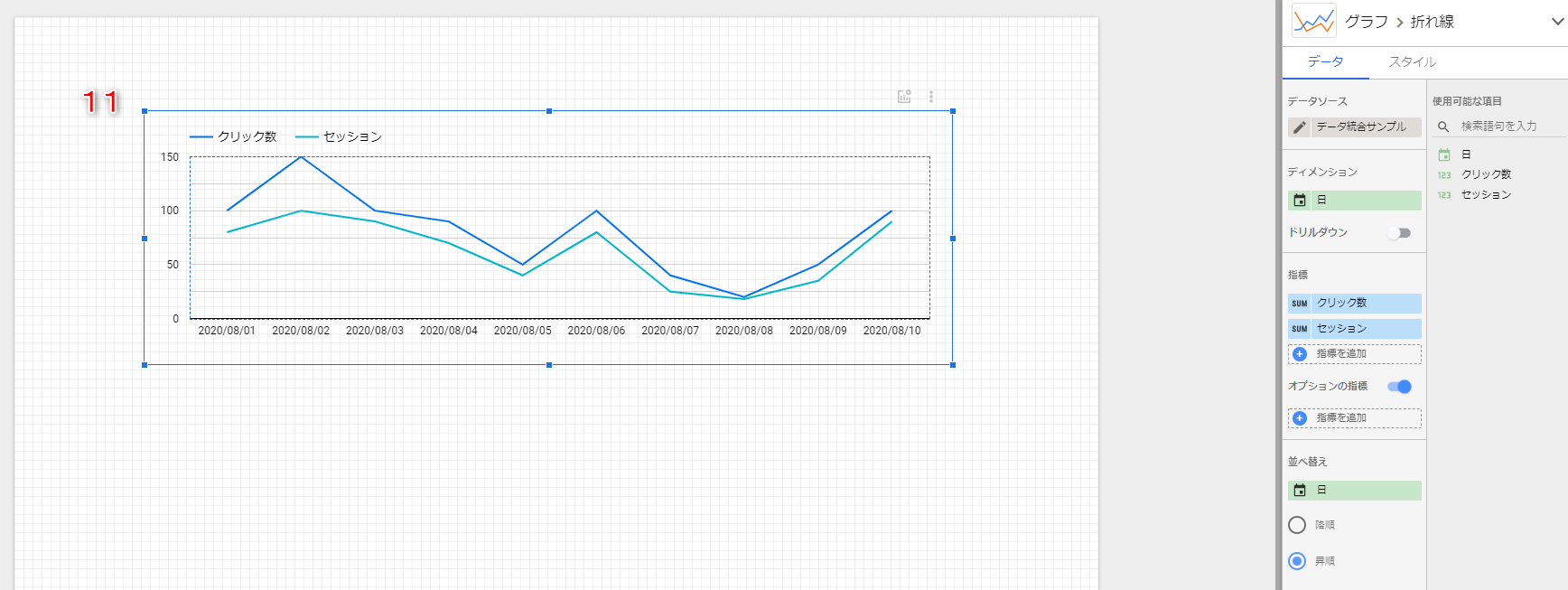The height and width of the screenshot is (590, 1568).
Task: Select the 昇順 radio button
Action: [1297, 561]
